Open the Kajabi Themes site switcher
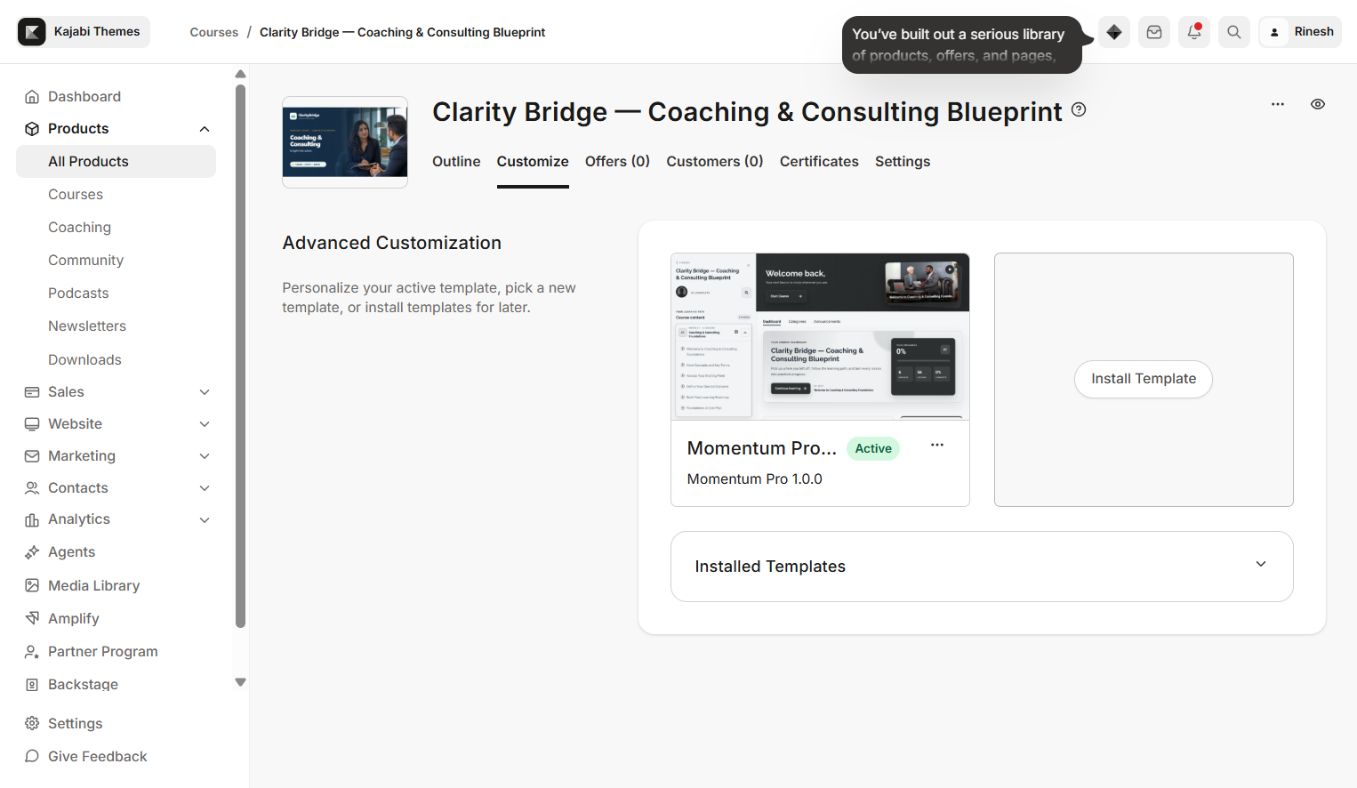The height and width of the screenshot is (788, 1357). (x=84, y=32)
